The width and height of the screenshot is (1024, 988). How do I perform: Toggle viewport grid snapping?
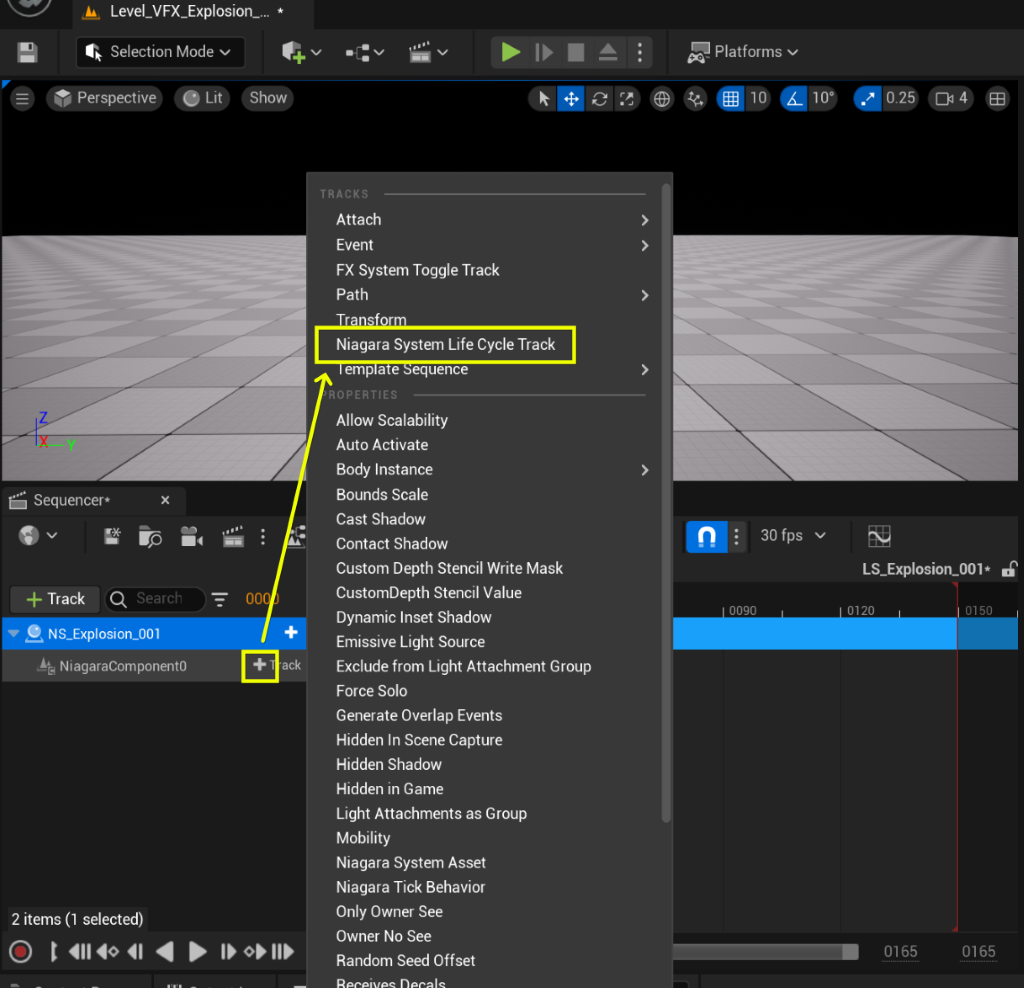click(x=731, y=99)
